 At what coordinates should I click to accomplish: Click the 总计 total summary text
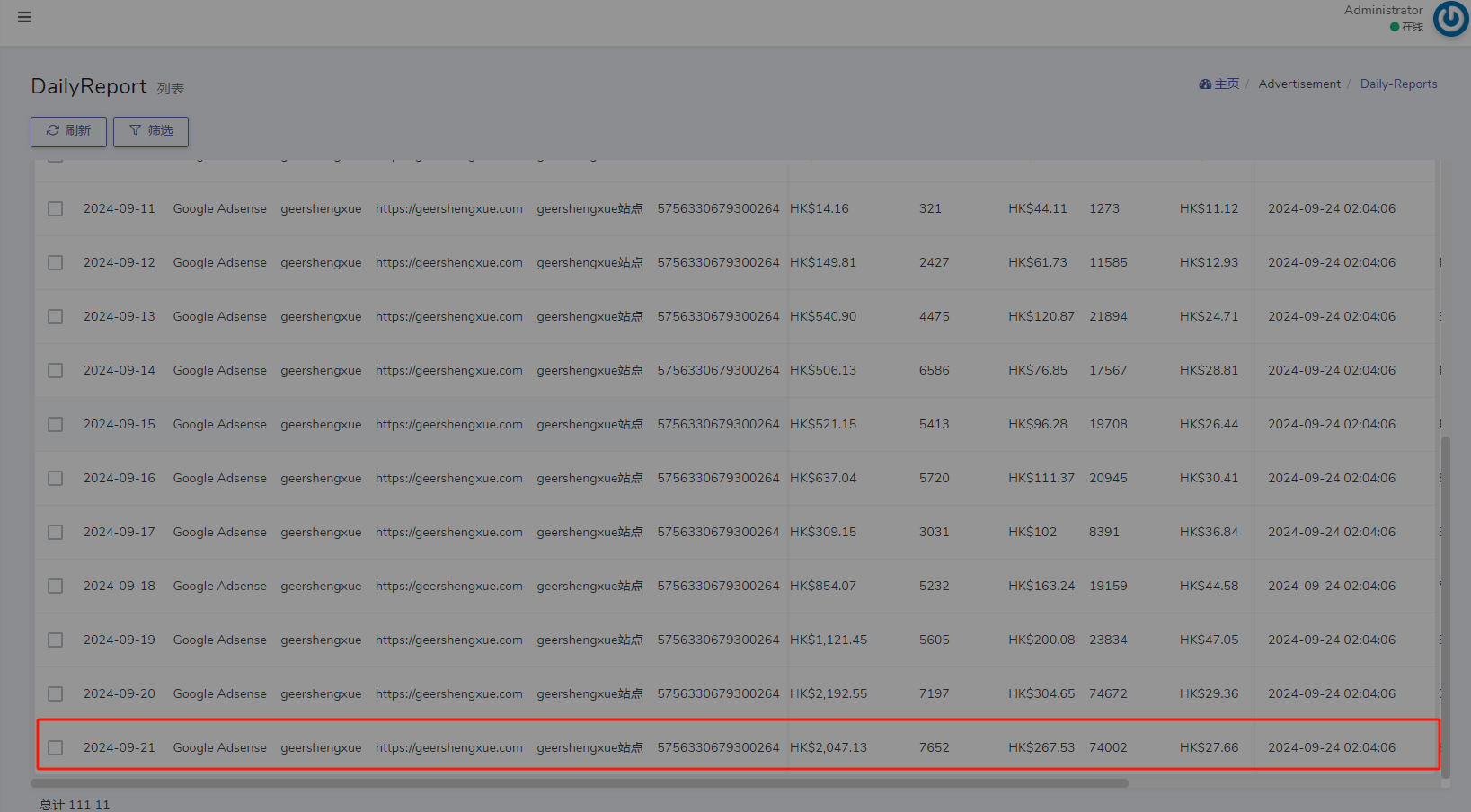tap(75, 805)
